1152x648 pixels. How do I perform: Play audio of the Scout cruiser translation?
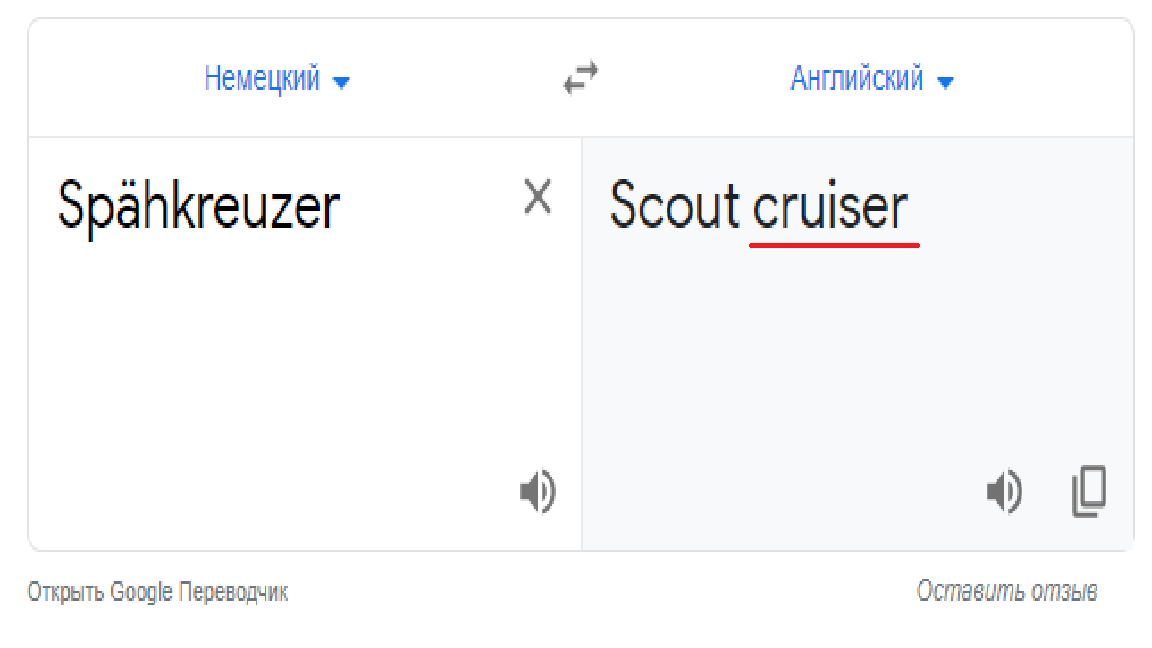[x=1004, y=491]
